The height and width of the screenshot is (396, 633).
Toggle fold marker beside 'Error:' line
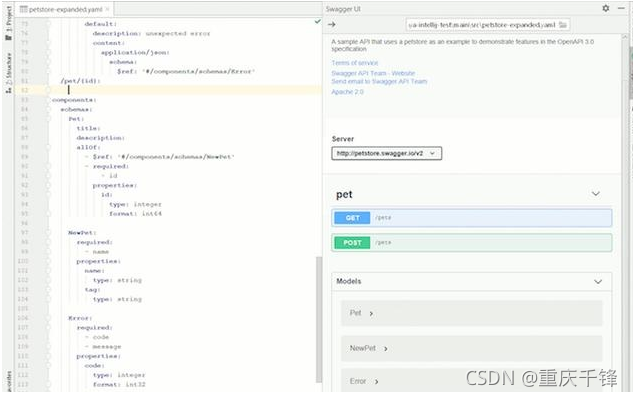coord(48,318)
